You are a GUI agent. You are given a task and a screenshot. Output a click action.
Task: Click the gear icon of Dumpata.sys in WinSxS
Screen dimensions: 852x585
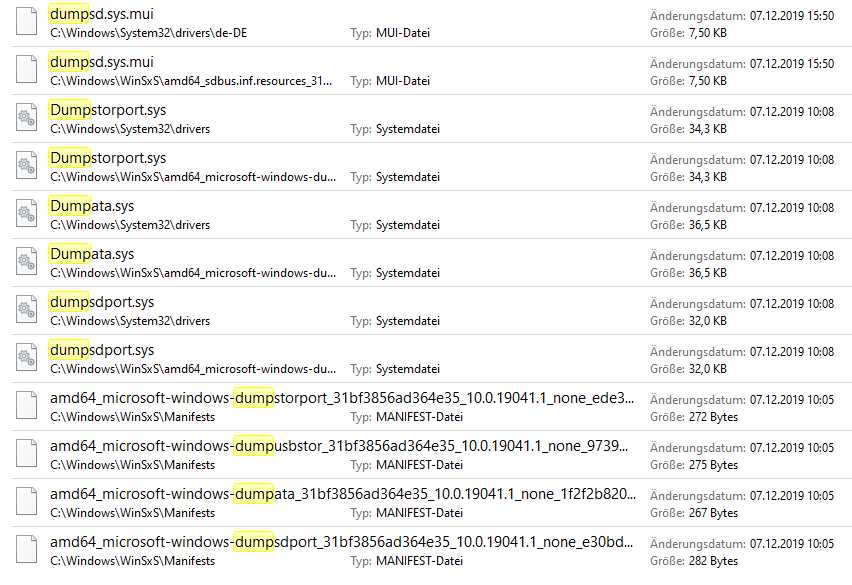click(x=27, y=261)
